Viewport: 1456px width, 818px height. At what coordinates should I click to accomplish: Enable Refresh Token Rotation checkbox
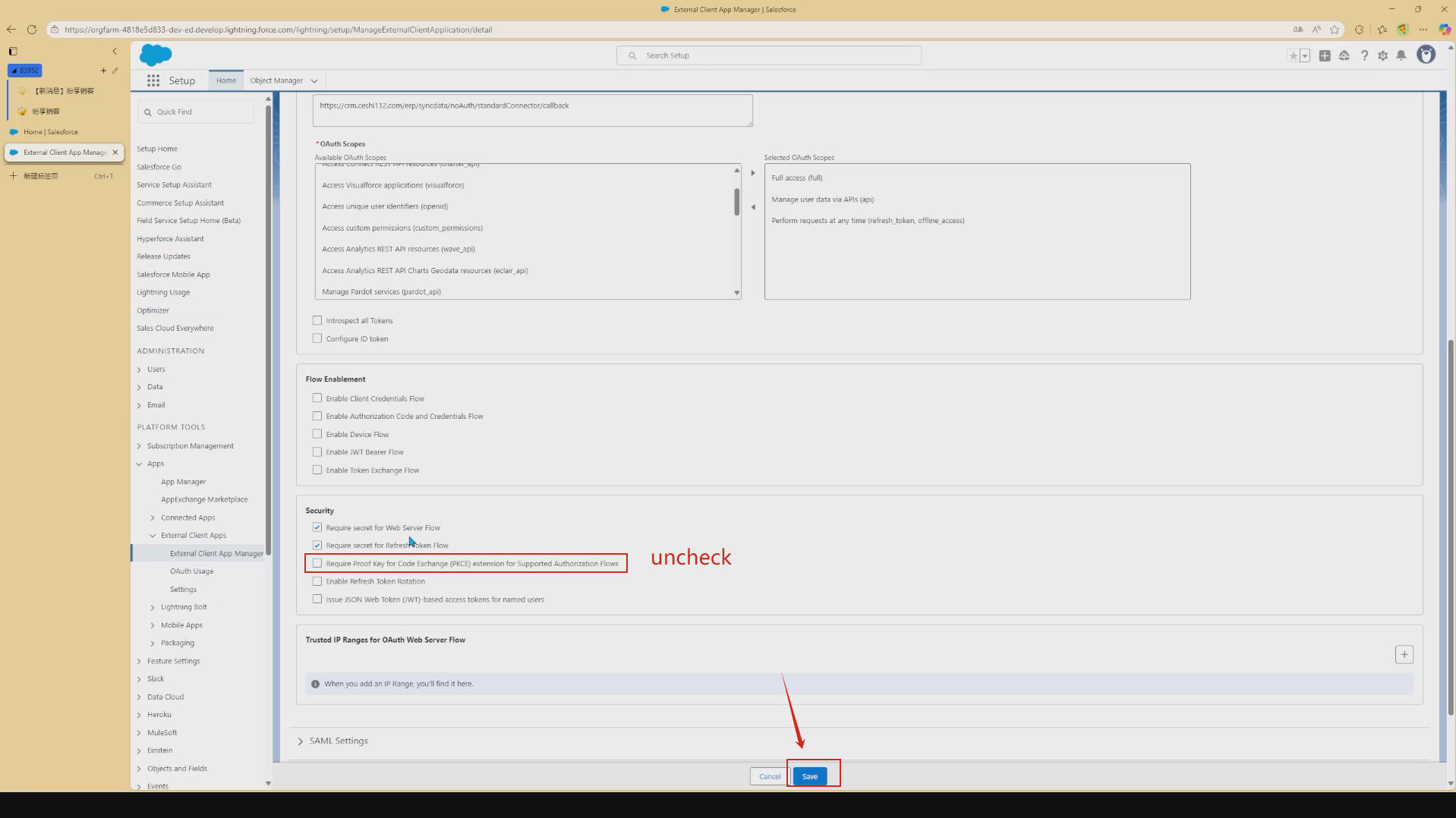pos(317,581)
